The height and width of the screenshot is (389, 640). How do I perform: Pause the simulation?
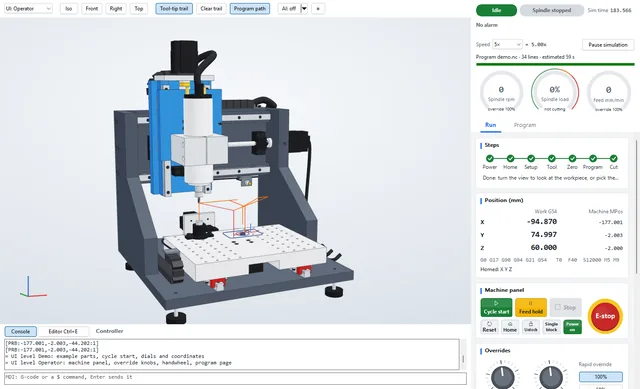(x=608, y=44)
